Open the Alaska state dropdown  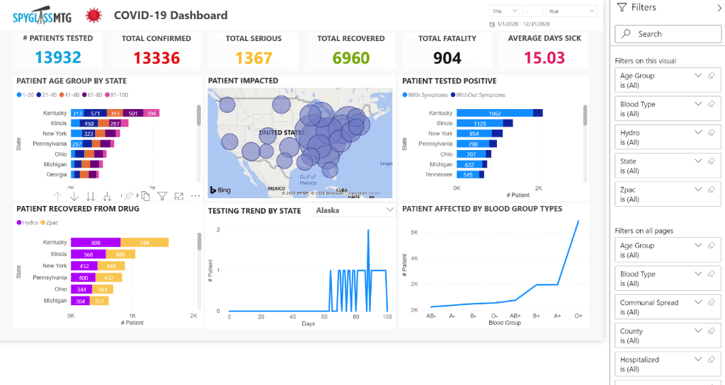[355, 210]
